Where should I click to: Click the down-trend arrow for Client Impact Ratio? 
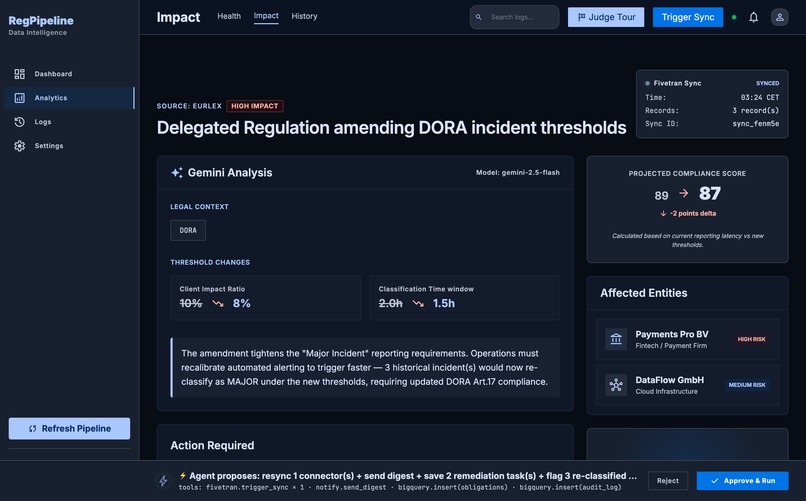point(218,304)
